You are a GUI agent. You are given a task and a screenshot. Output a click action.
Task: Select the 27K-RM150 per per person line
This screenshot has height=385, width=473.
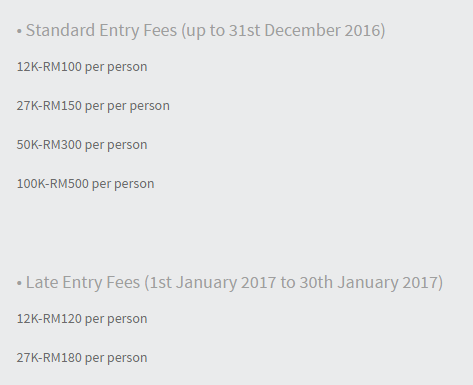point(93,106)
